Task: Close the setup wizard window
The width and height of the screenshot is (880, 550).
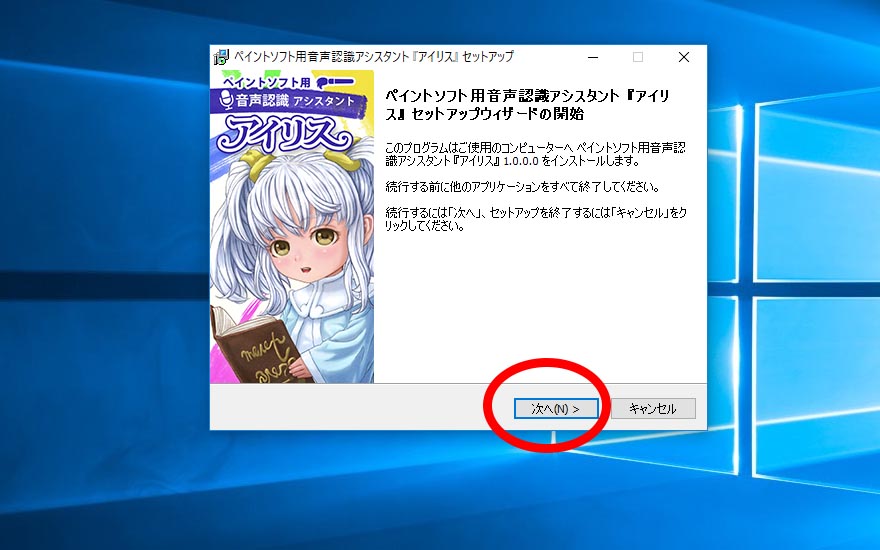Action: pos(684,57)
